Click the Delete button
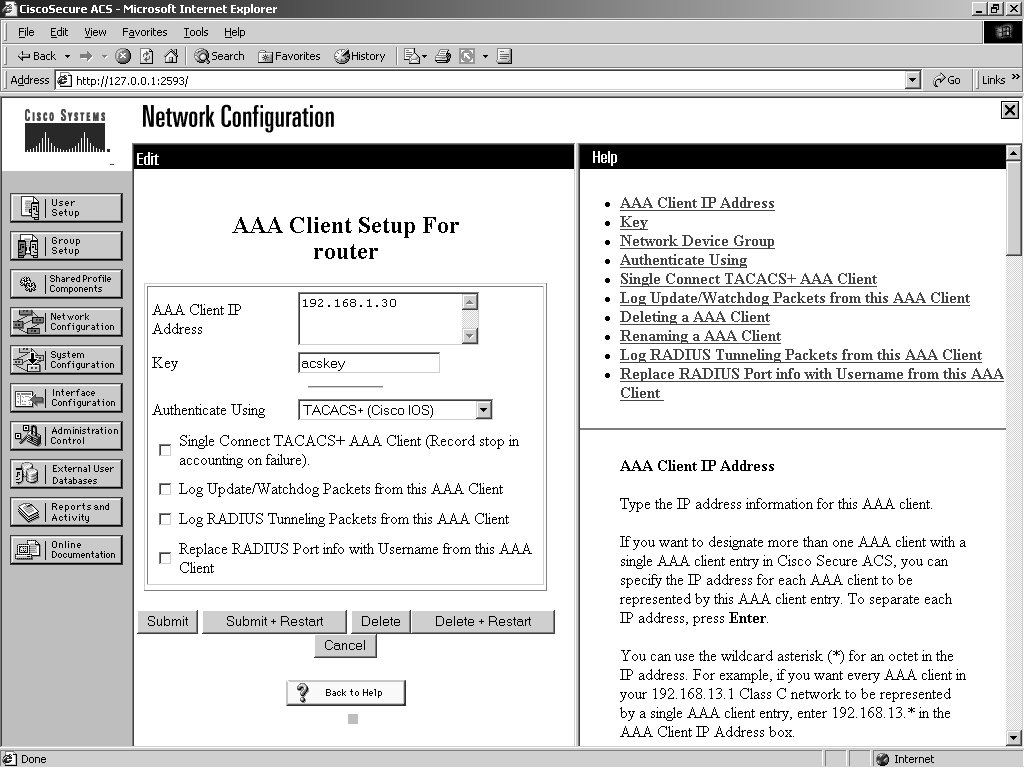 tap(381, 621)
